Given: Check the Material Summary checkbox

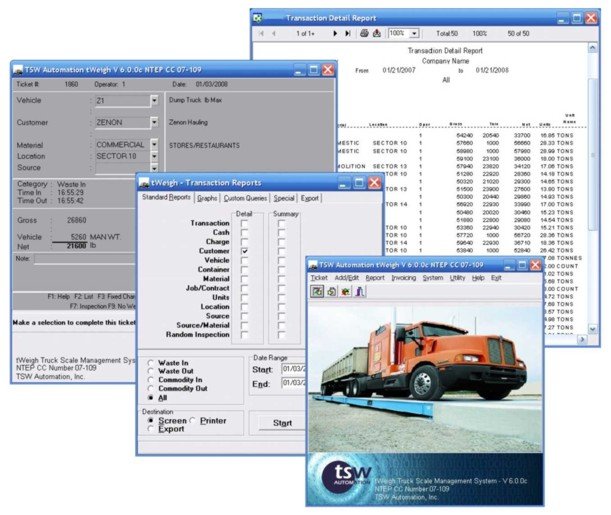Looking at the screenshot, I should click(281, 279).
